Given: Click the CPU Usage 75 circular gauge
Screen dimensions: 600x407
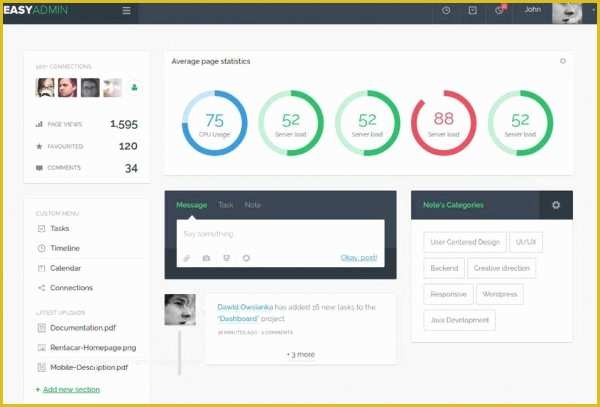Looking at the screenshot, I should coord(214,123).
